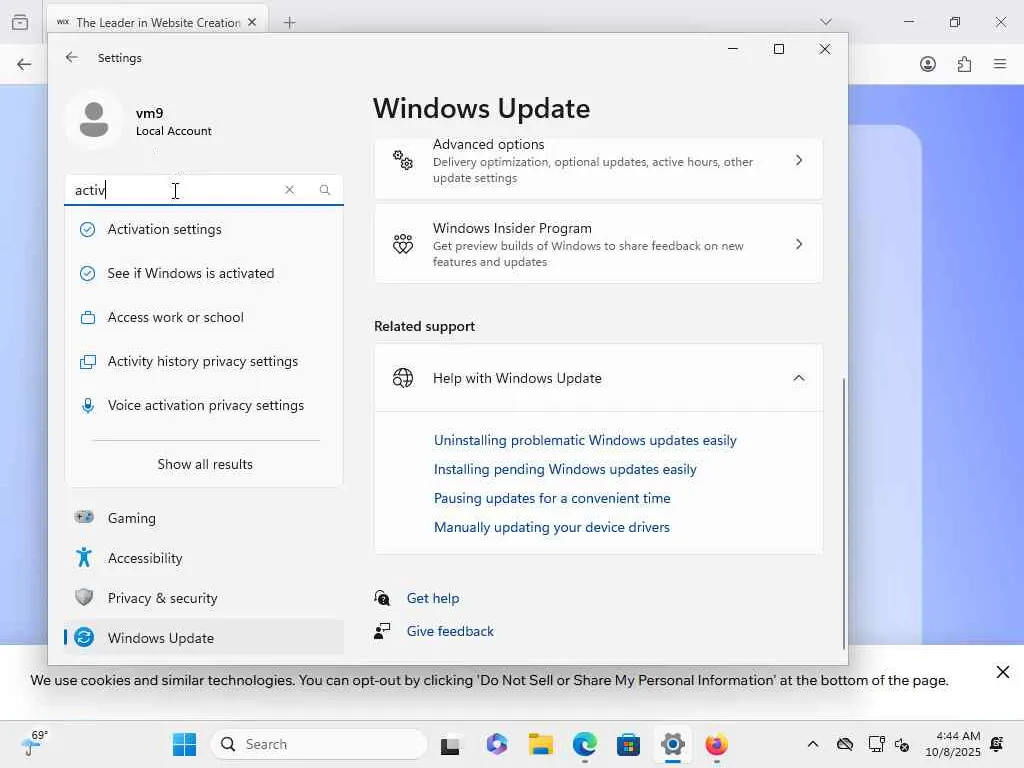Close the Wix browser tab

(252, 22)
